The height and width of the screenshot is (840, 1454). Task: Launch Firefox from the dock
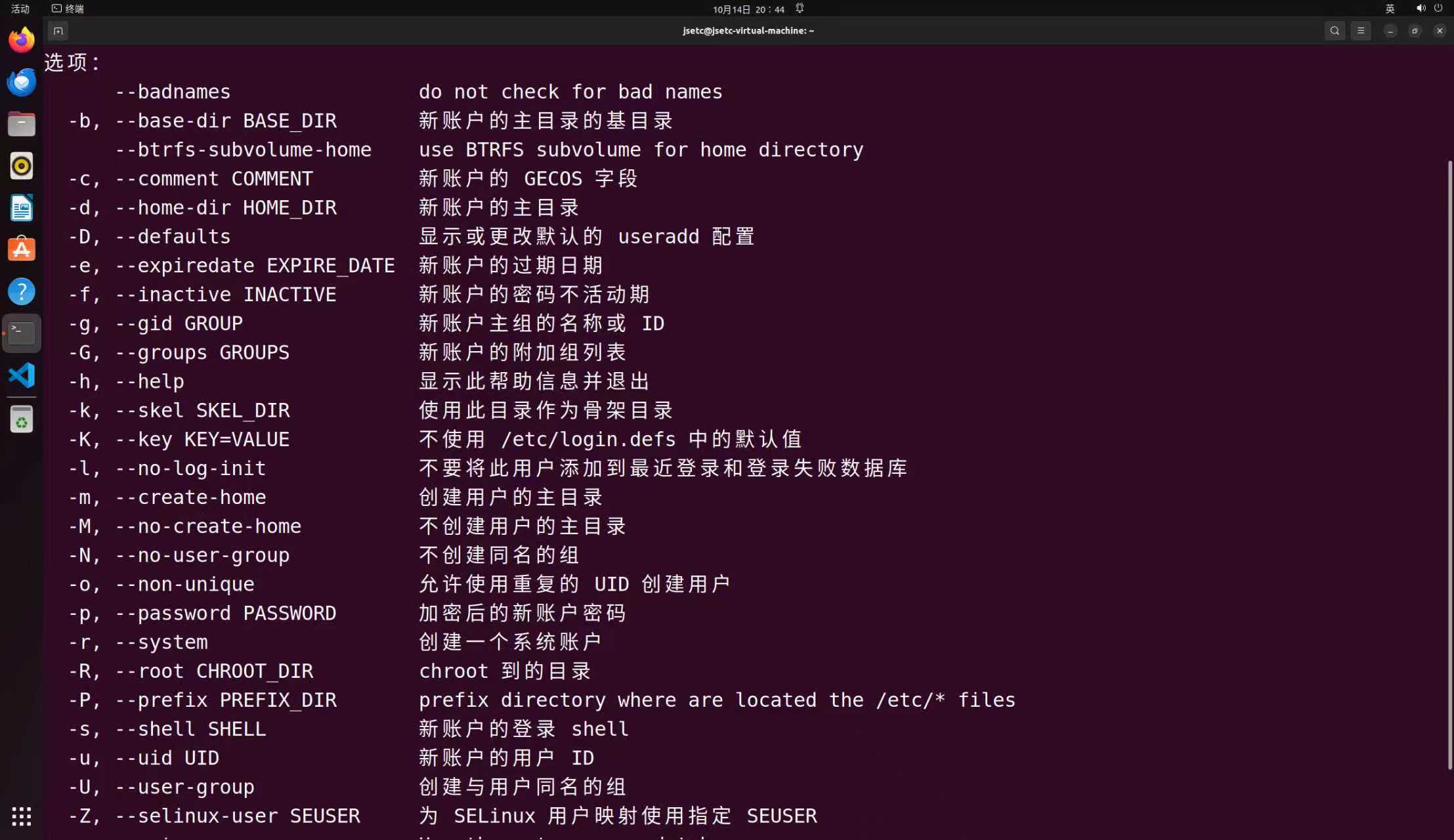(22, 40)
